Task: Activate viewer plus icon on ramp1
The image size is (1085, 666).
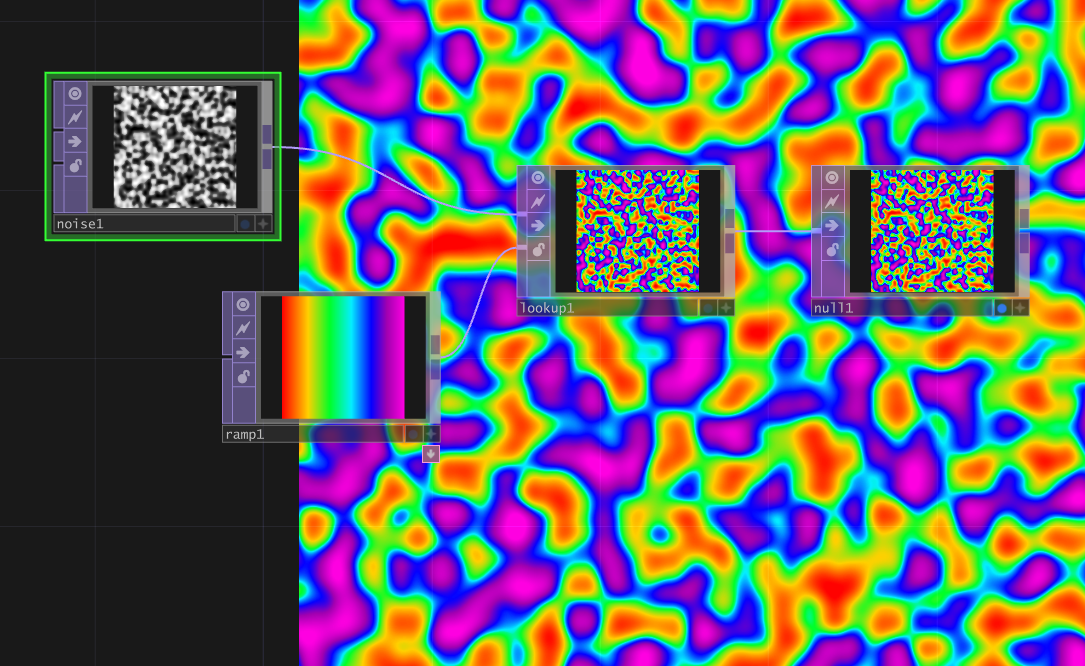Action: tap(431, 434)
